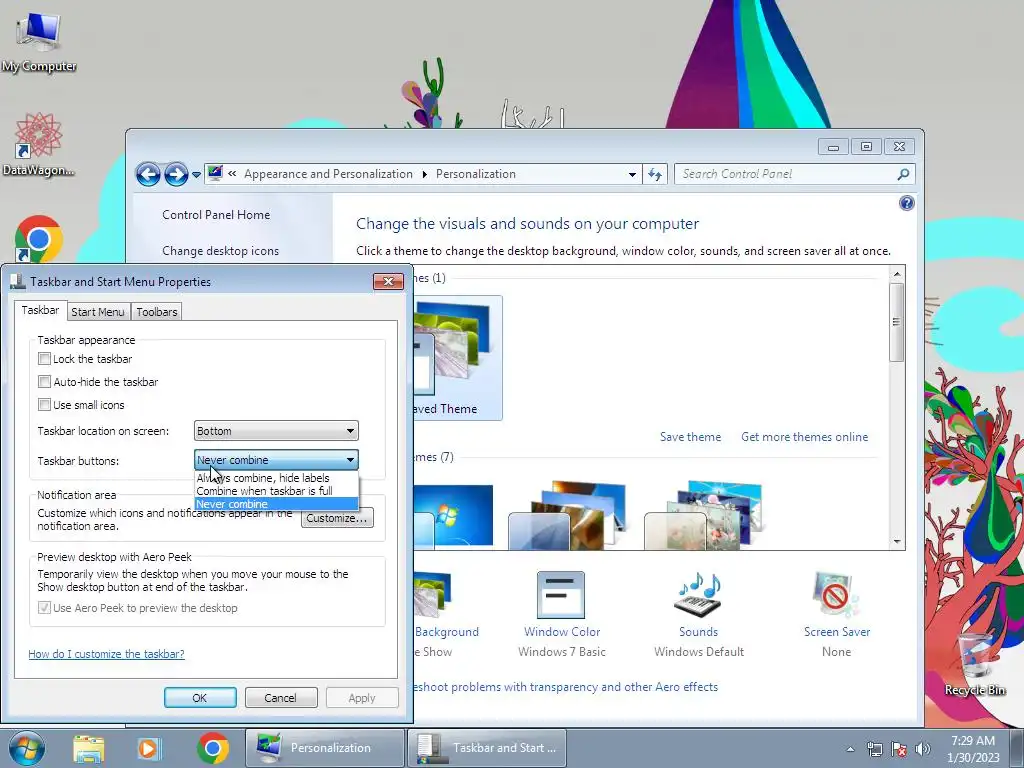1024x768 pixels.
Task: Switch to the Personalization taskbar button
Action: click(x=325, y=748)
